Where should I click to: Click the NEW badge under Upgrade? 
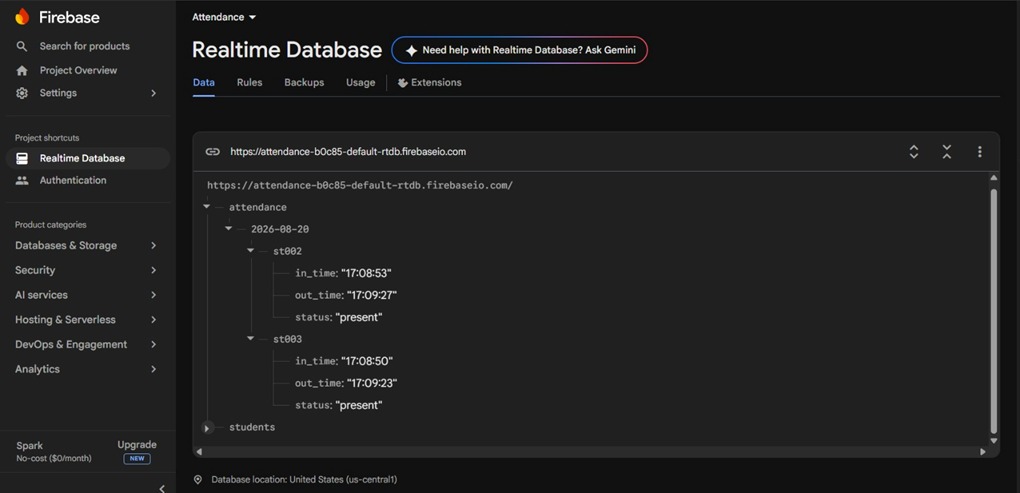[137, 459]
